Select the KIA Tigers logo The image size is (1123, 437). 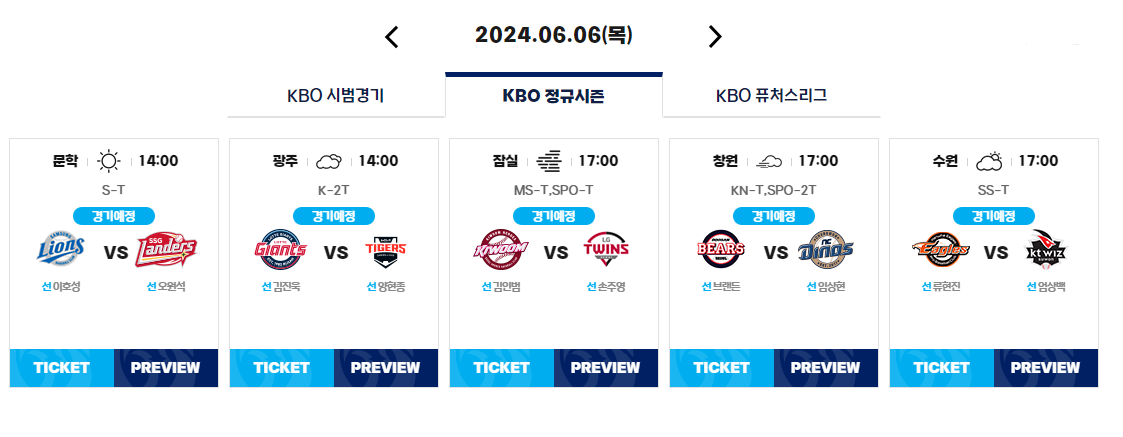[385, 249]
